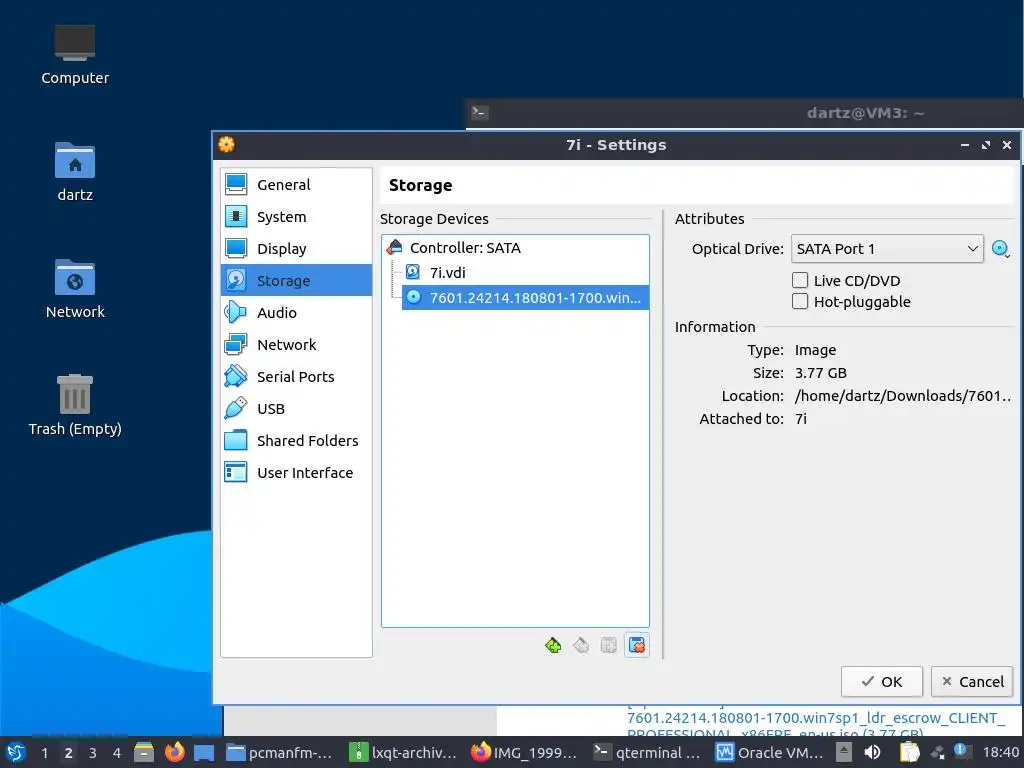Switch to the Oracle VM taskbar window
Viewport: 1024px width, 768px height.
point(771,753)
